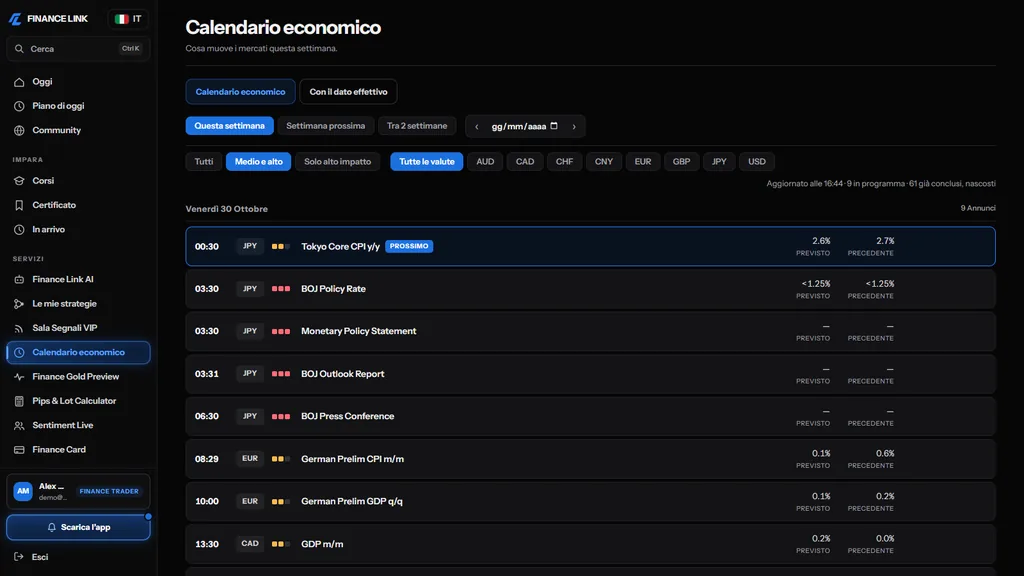
Task: Open the Tokyo Core CPI y/y event row
Action: 590,246
